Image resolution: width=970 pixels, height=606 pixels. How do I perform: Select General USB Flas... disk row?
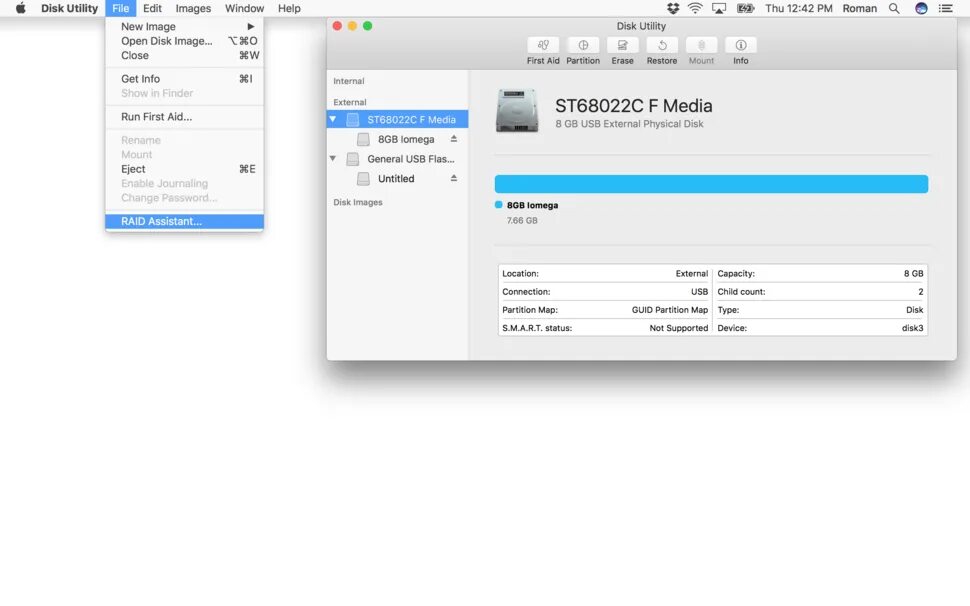coord(397,159)
